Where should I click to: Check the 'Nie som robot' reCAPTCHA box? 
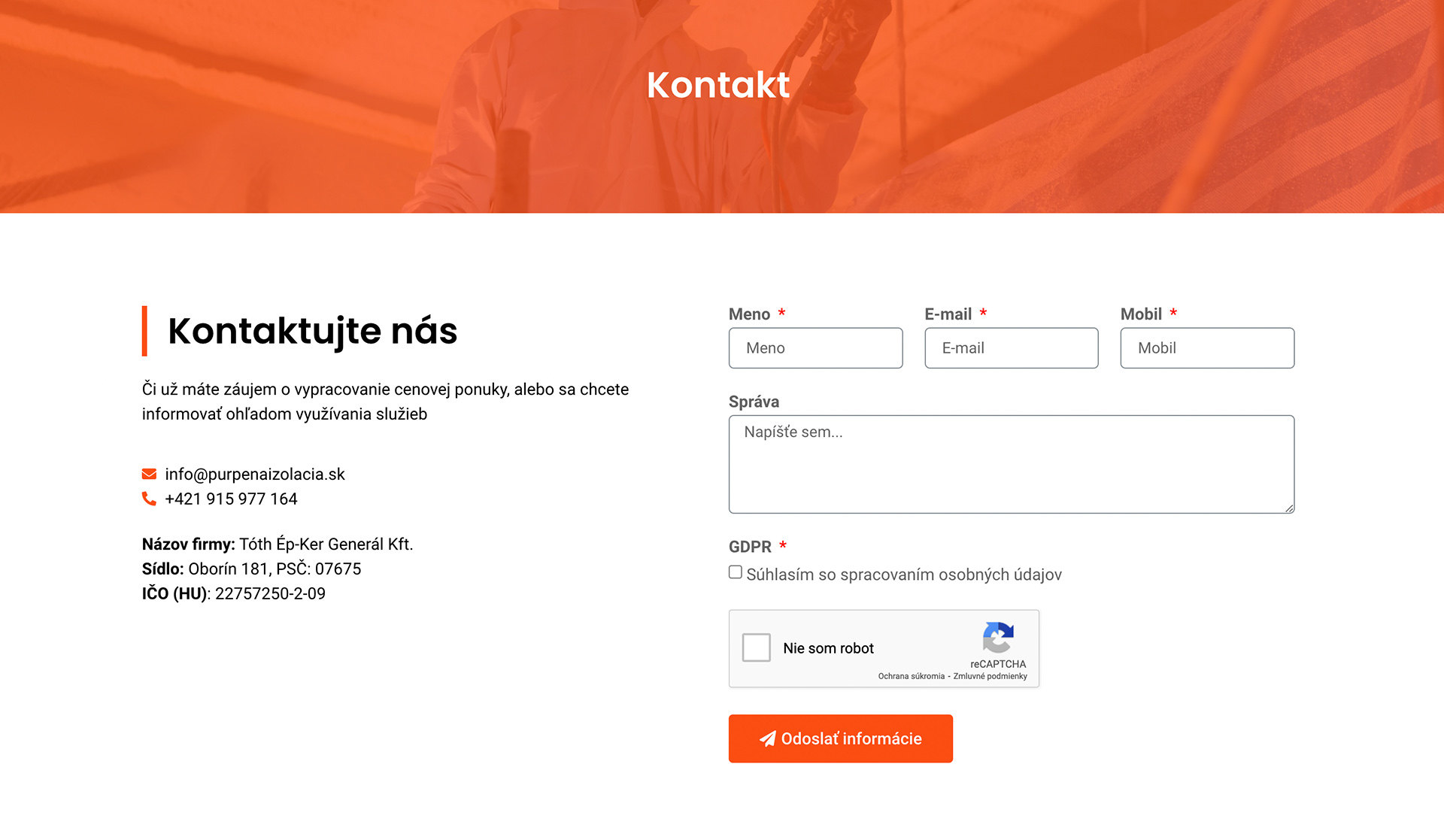click(756, 647)
